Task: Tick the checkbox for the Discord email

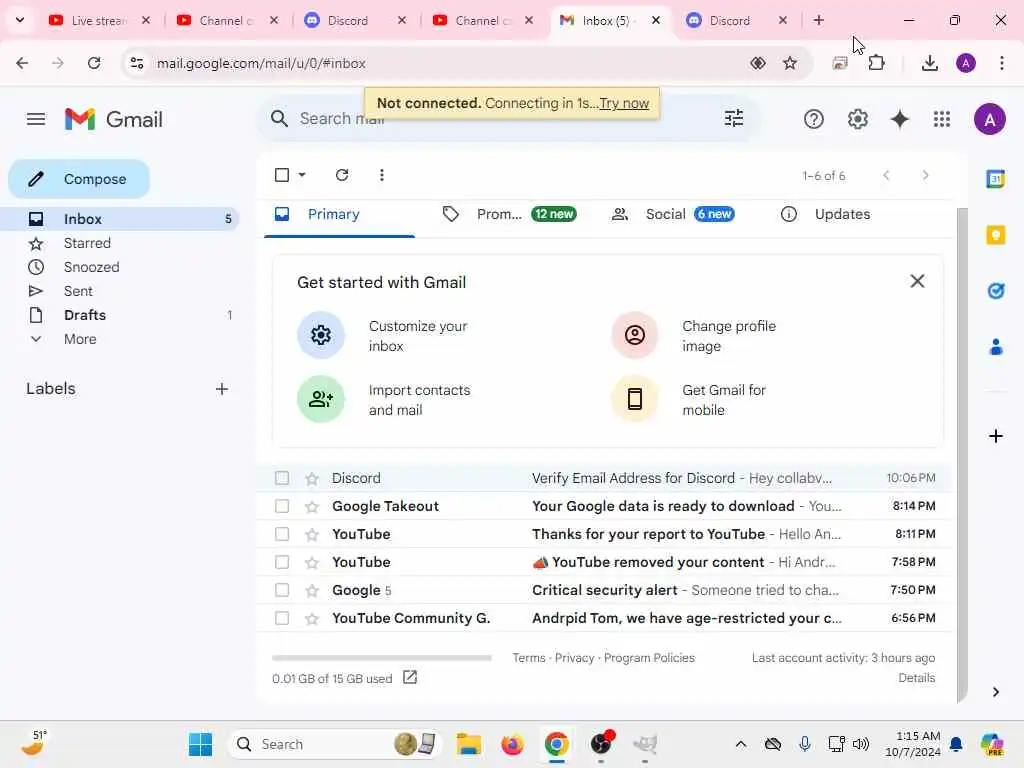Action: click(282, 478)
